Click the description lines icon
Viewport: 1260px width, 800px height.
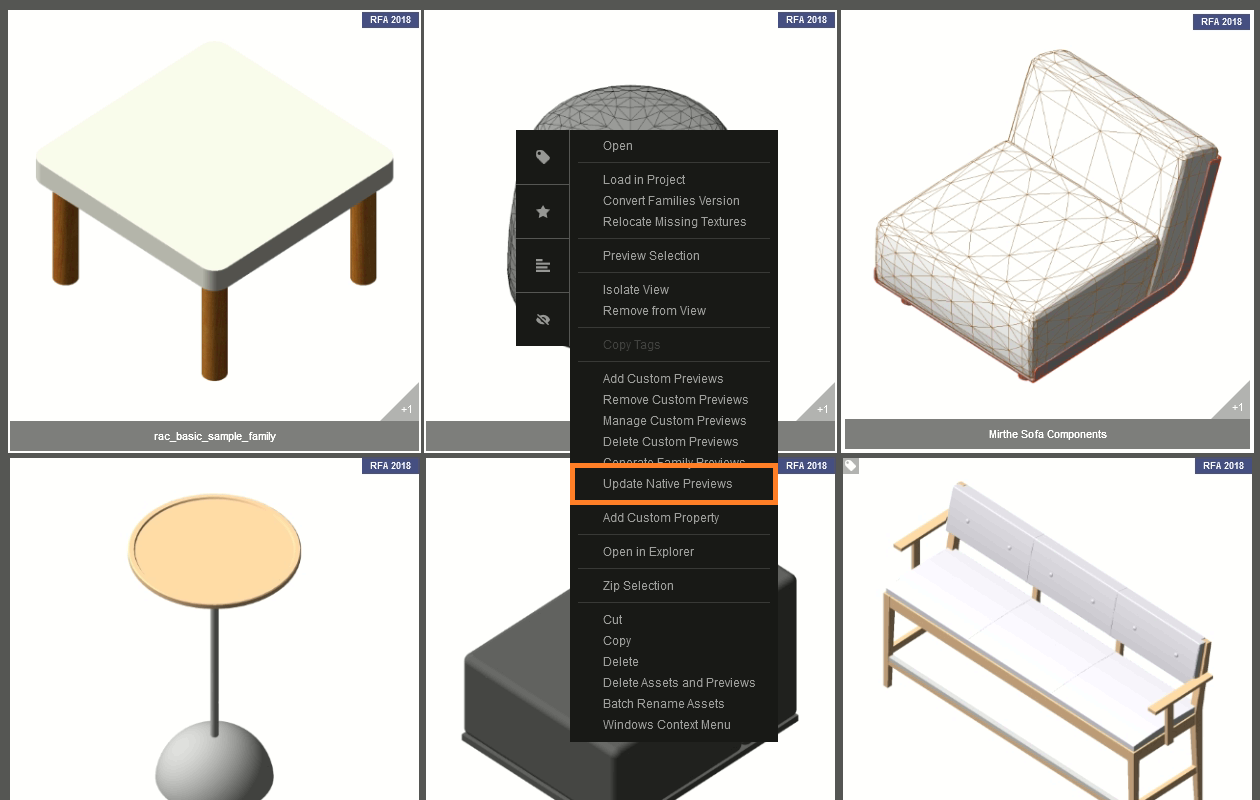[x=542, y=266]
